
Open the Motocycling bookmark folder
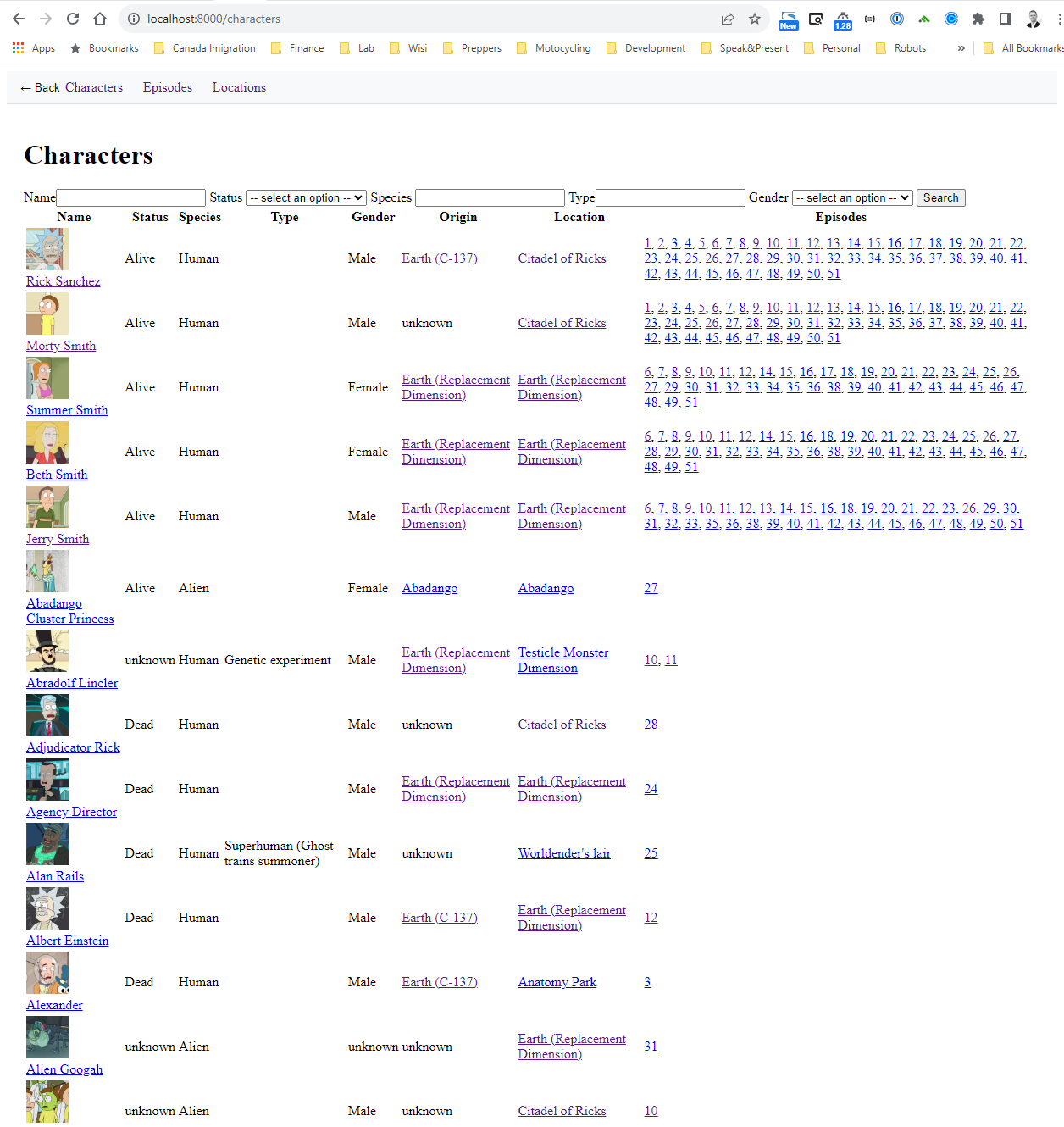pyautogui.click(x=554, y=48)
